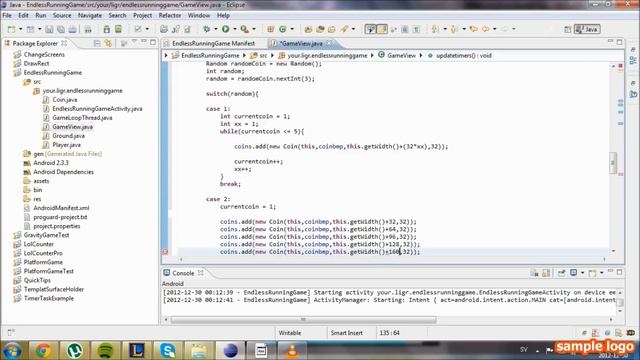
Task: Open the Run button dropdown arrow
Action: tap(235, 29)
